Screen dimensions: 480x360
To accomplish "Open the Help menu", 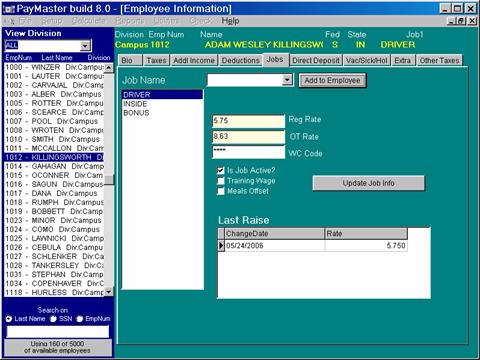I will tap(230, 21).
